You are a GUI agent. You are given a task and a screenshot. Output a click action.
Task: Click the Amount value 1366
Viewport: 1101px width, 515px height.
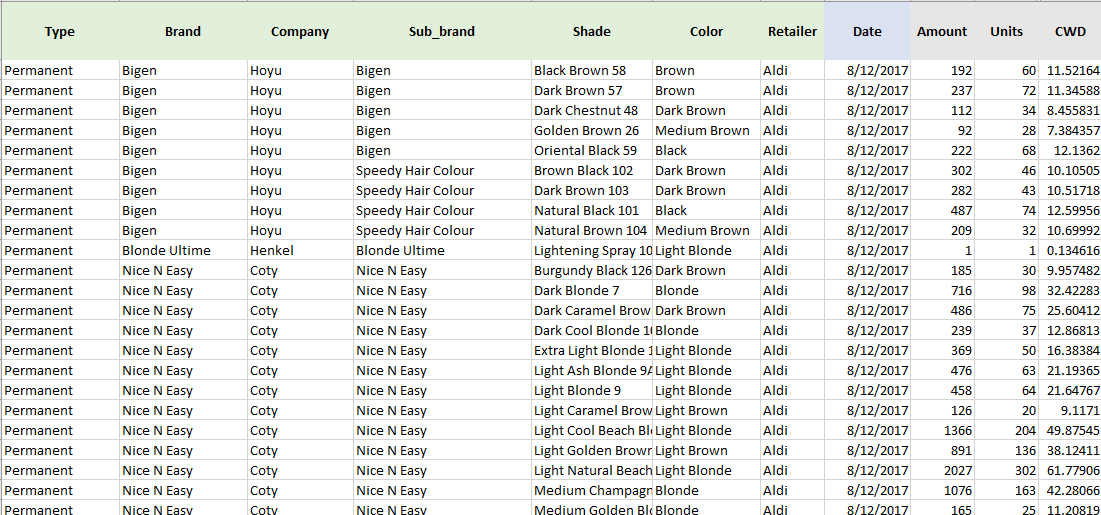[942, 431]
